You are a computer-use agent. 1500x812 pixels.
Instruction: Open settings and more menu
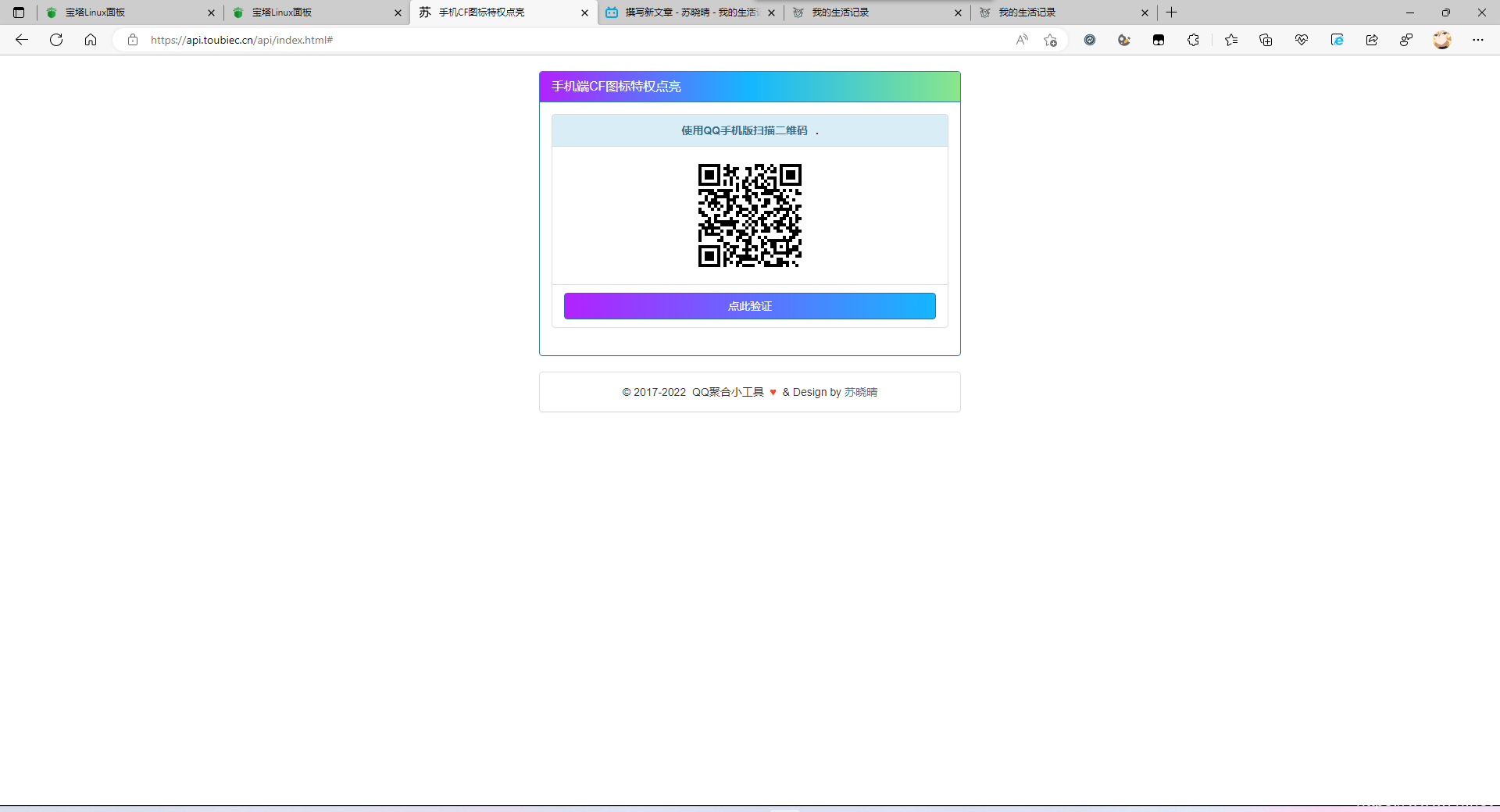click(1478, 40)
